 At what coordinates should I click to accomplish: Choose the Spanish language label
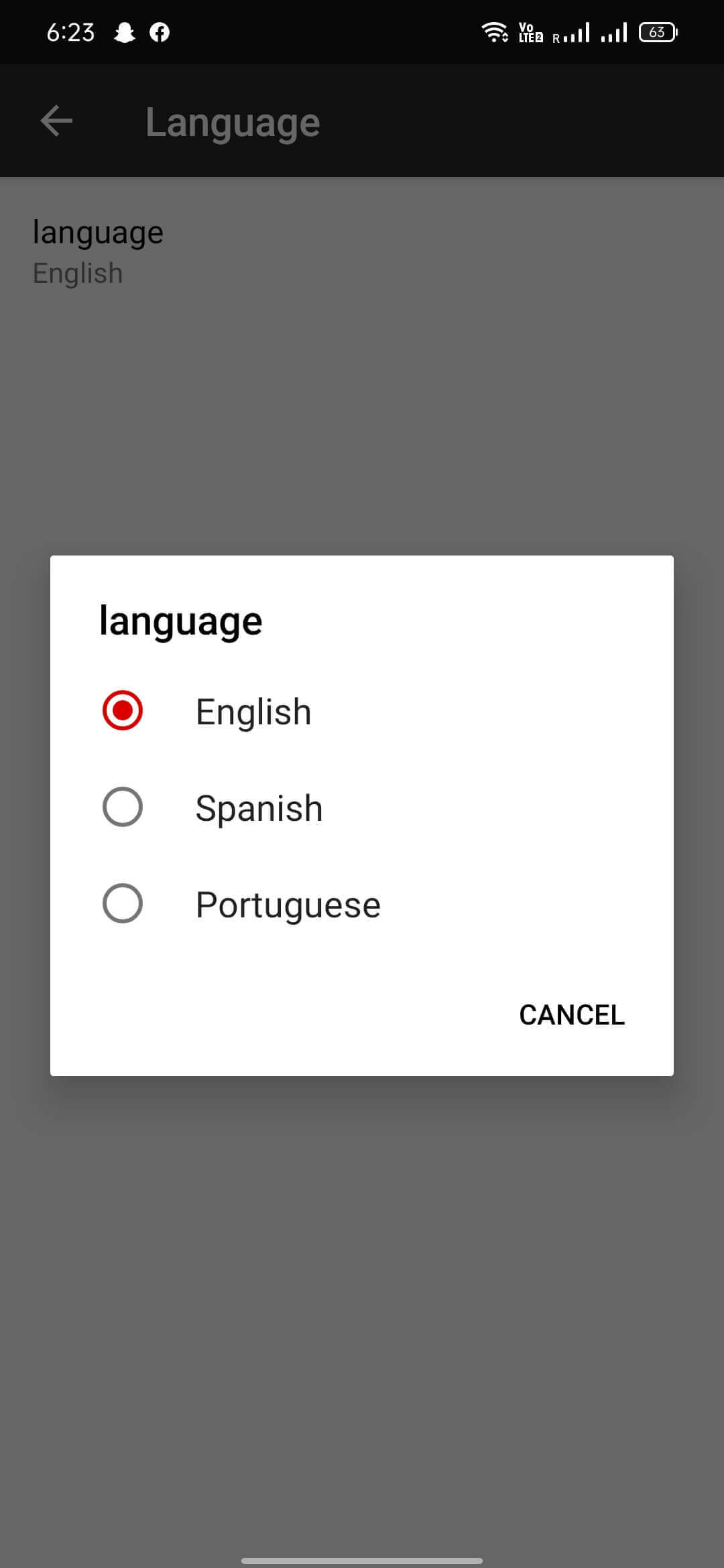259,808
